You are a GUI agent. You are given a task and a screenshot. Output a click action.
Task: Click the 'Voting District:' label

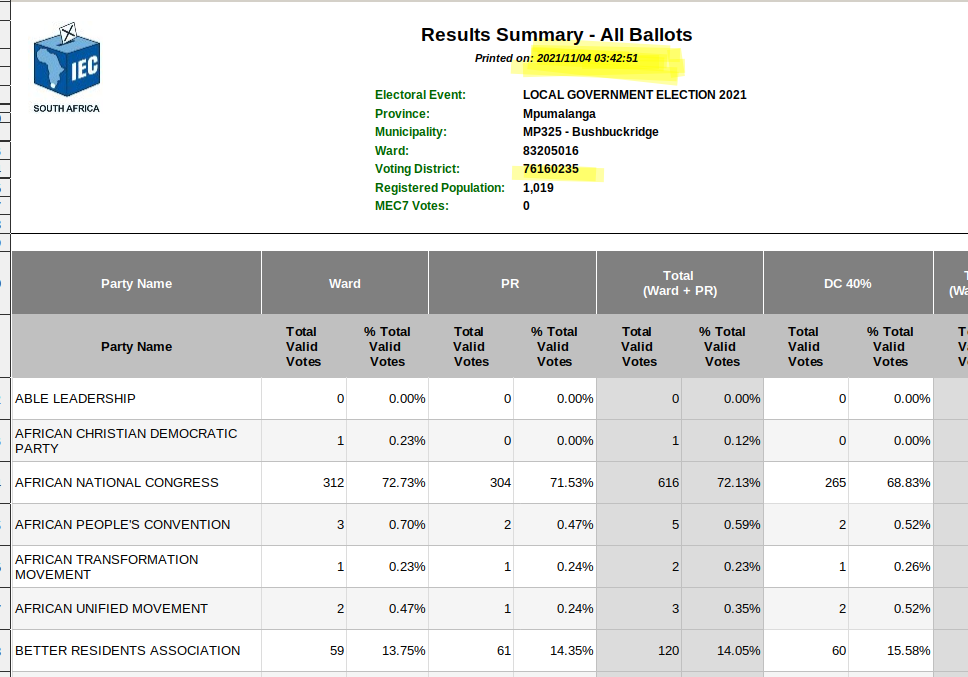click(417, 169)
